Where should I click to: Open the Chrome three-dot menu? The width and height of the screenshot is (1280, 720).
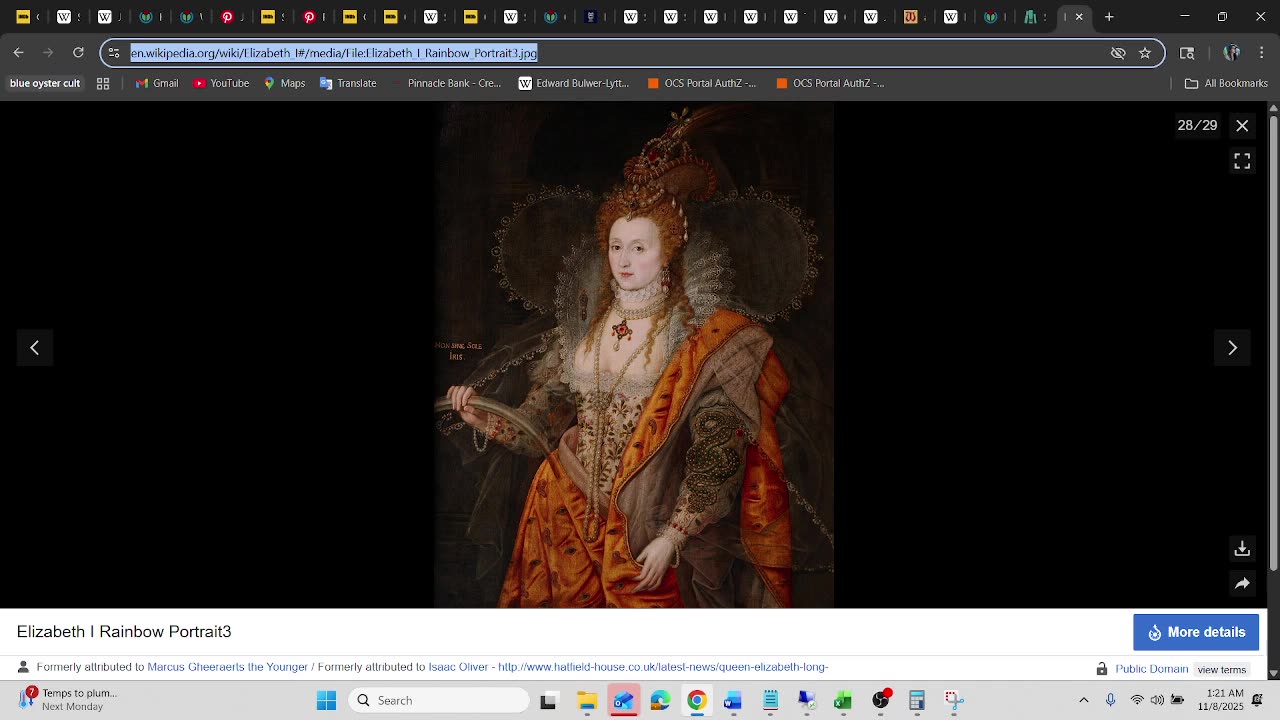pos(1261,53)
